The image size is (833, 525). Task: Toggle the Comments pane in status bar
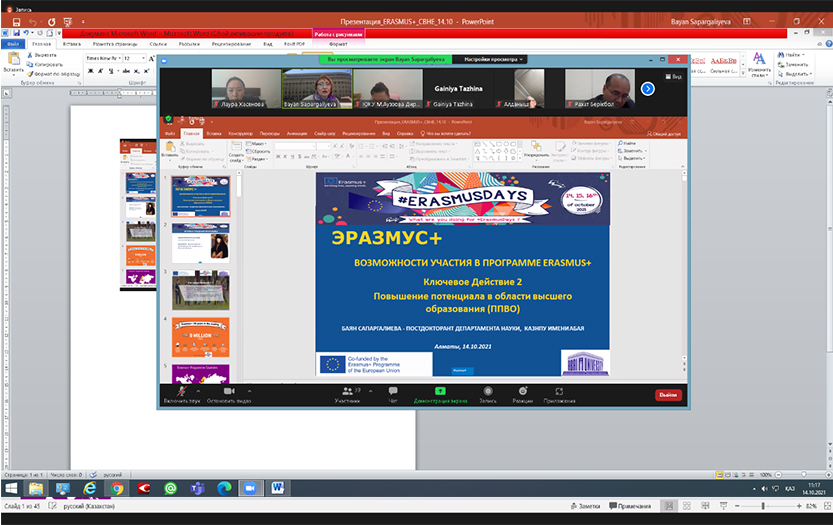632,506
